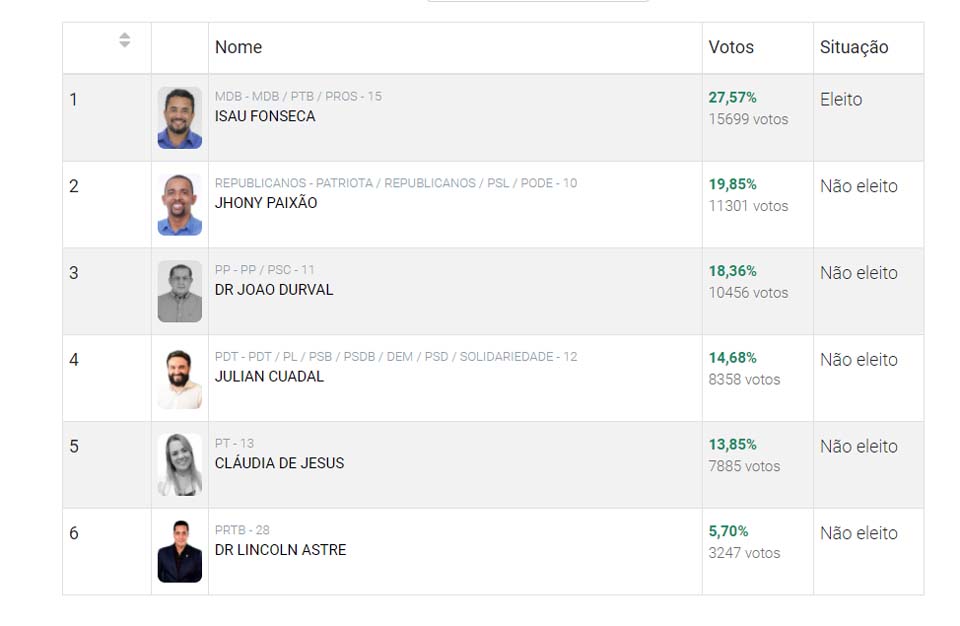Open Isau Fonseca's candidate photo
This screenshot has height=626, width=960.
click(x=180, y=118)
